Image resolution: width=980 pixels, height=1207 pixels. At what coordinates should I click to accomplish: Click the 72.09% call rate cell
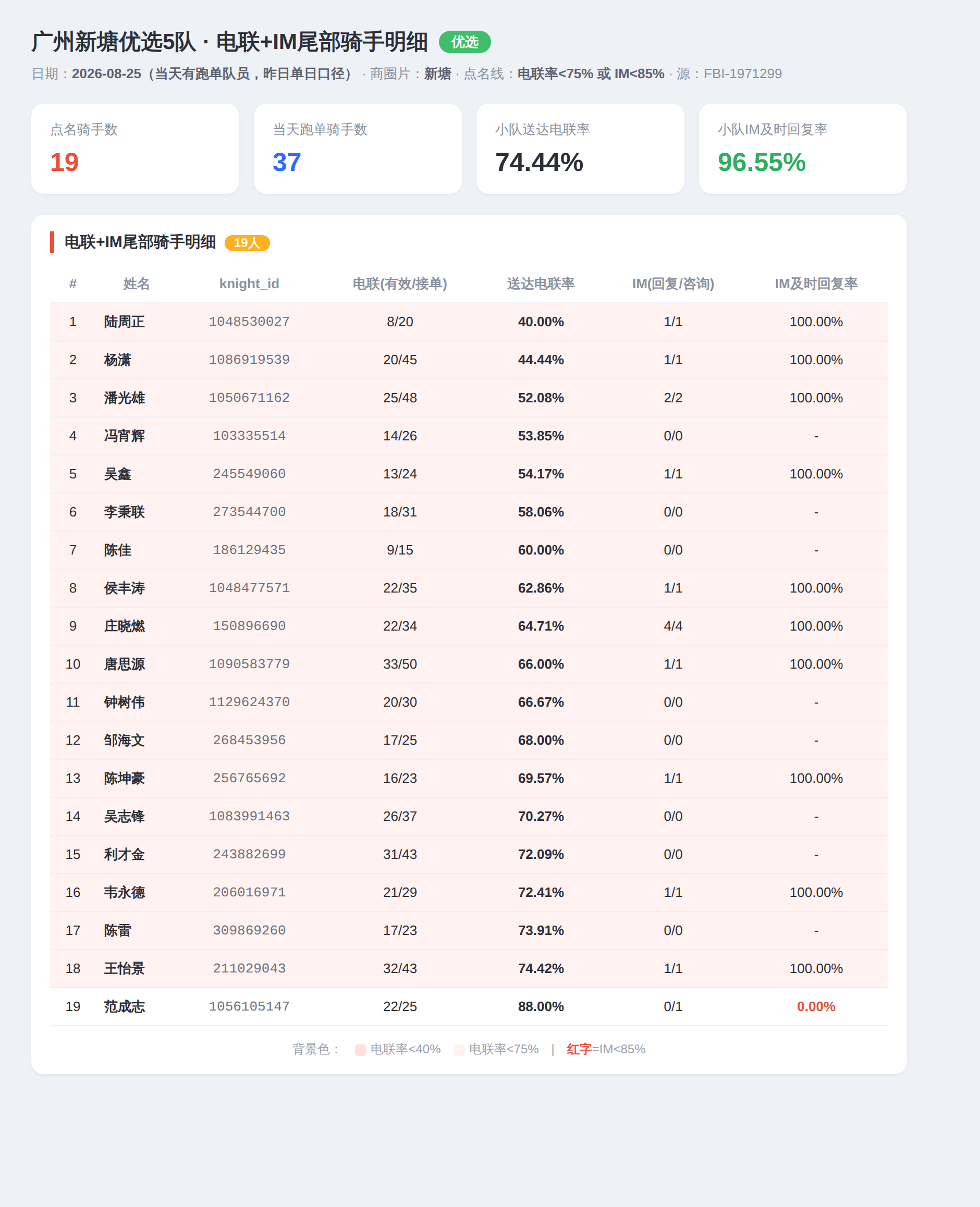pyautogui.click(x=541, y=854)
